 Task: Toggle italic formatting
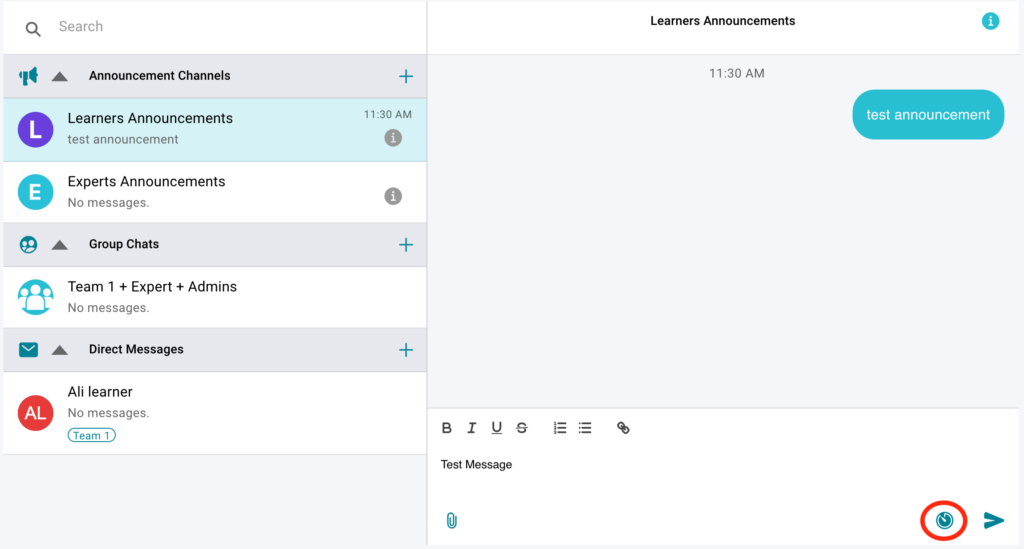(472, 428)
